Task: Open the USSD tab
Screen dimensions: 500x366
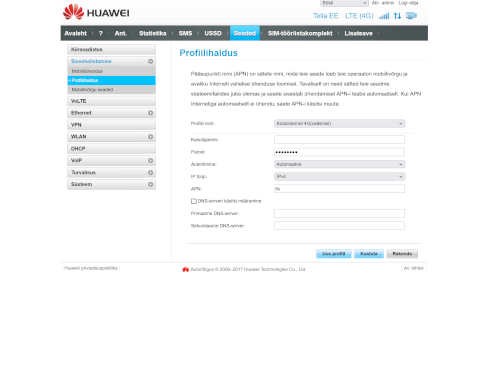Action: 213,33
